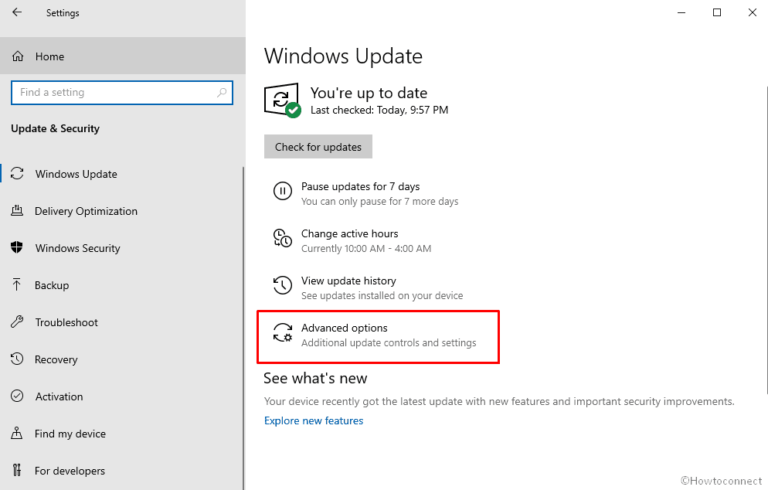Click the up-to-date status icon

point(283,100)
